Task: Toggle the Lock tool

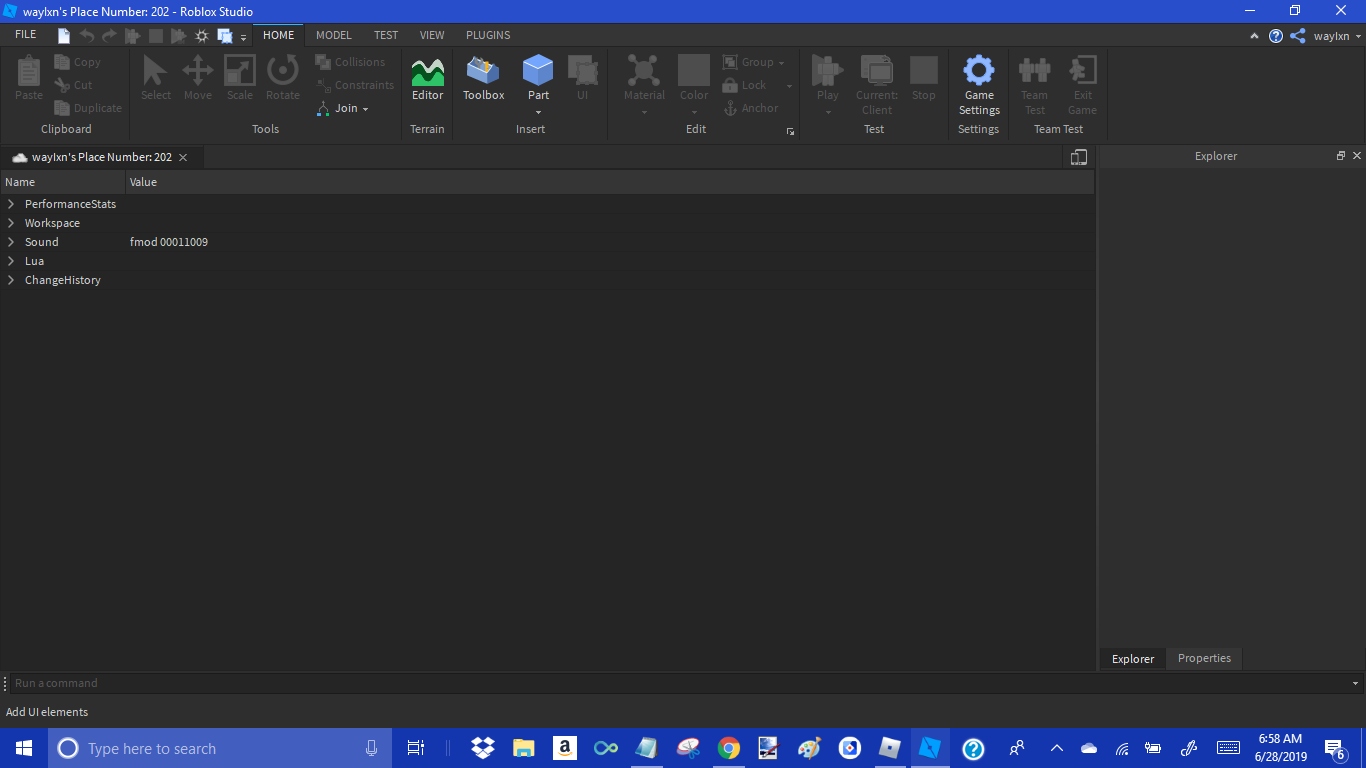Action: 745,85
